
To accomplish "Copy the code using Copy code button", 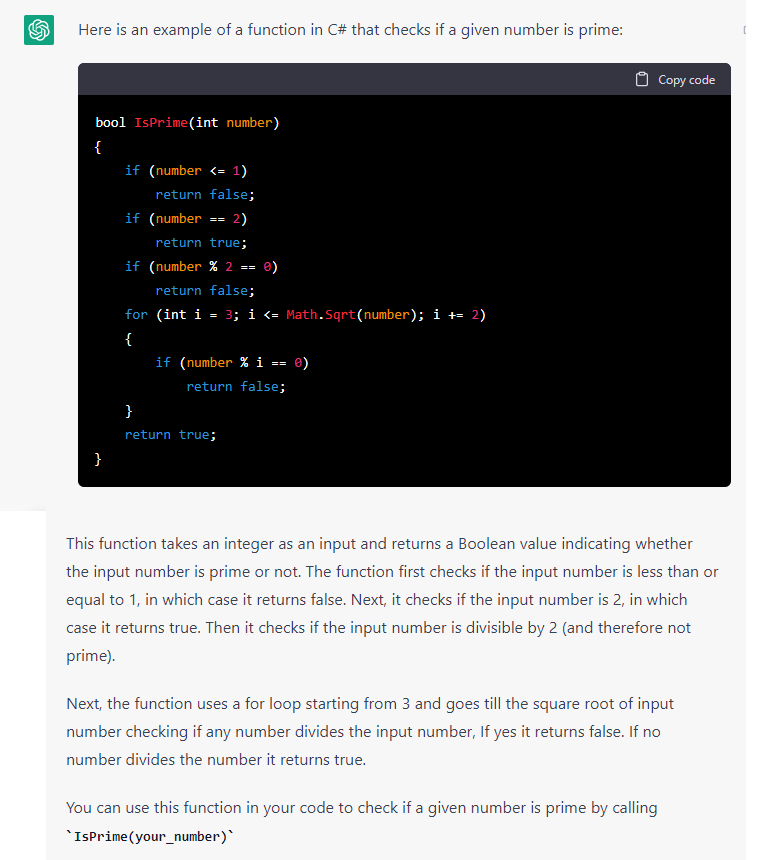I will pyautogui.click(x=675, y=80).
